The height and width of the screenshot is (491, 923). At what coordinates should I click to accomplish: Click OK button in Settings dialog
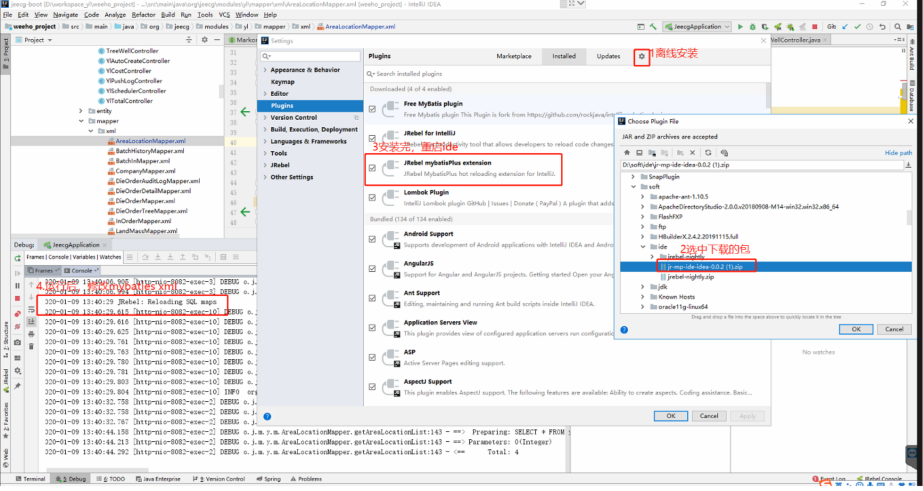click(670, 416)
